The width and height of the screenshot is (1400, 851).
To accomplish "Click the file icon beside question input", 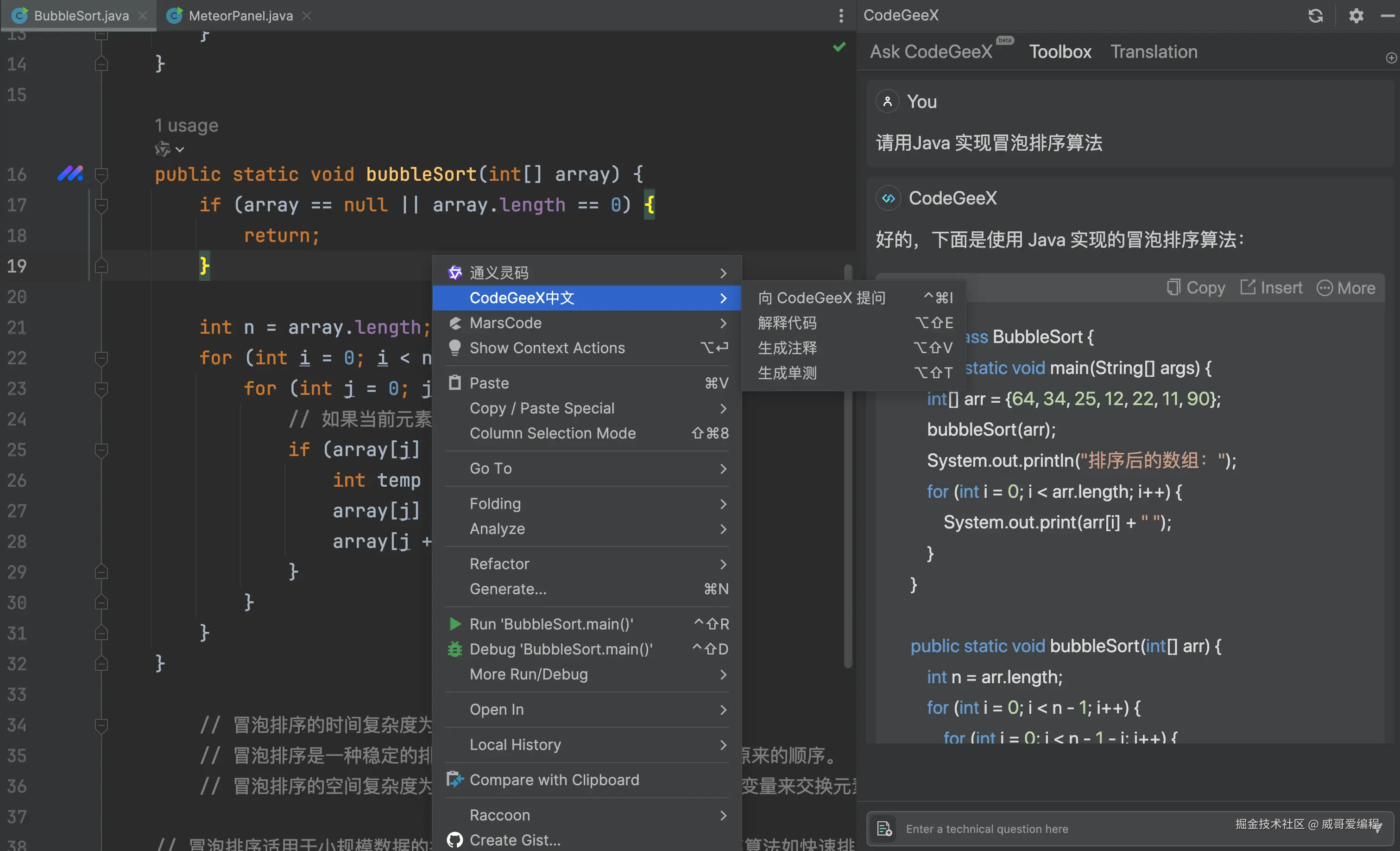I will pos(884,828).
